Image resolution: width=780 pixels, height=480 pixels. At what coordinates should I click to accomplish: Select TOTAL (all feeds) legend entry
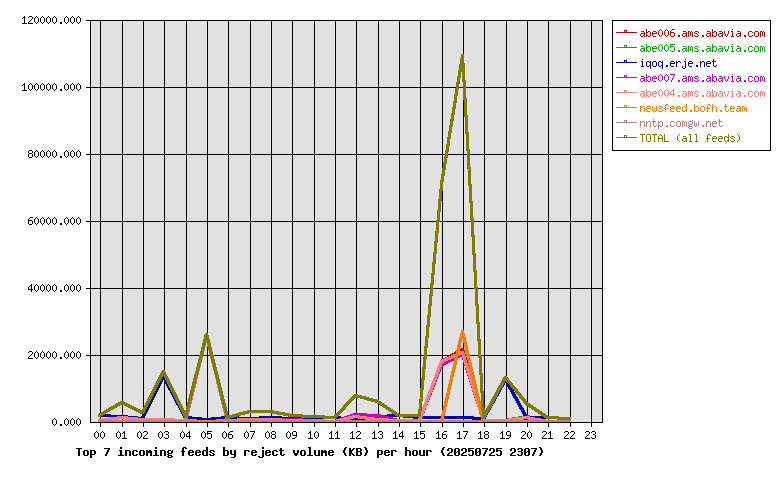pos(679,138)
